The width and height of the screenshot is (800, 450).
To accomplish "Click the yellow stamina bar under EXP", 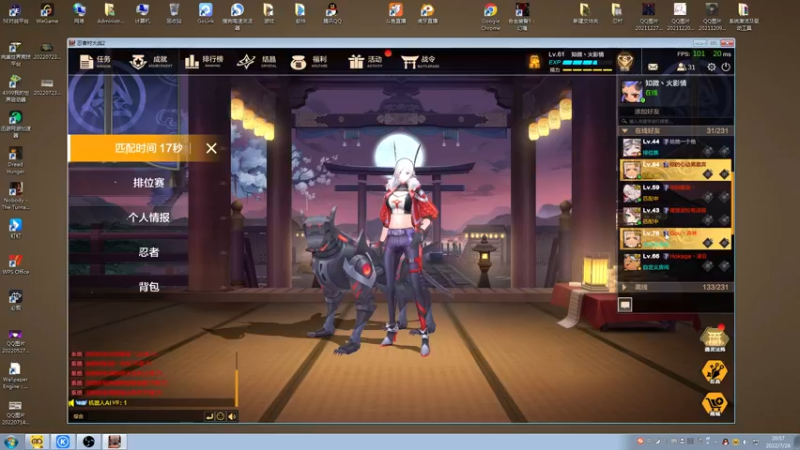I will point(587,70).
